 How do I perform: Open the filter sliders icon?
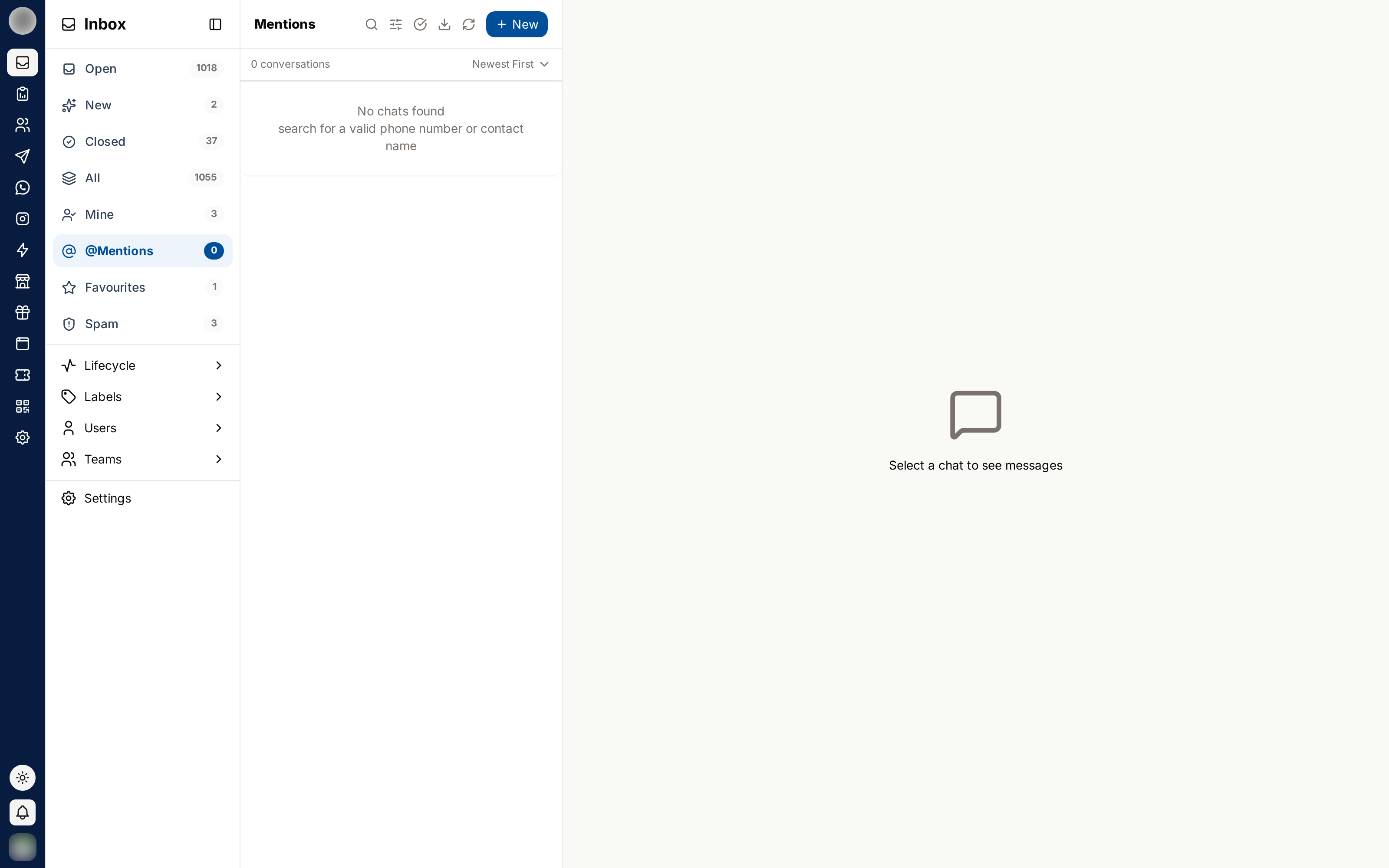click(x=395, y=24)
